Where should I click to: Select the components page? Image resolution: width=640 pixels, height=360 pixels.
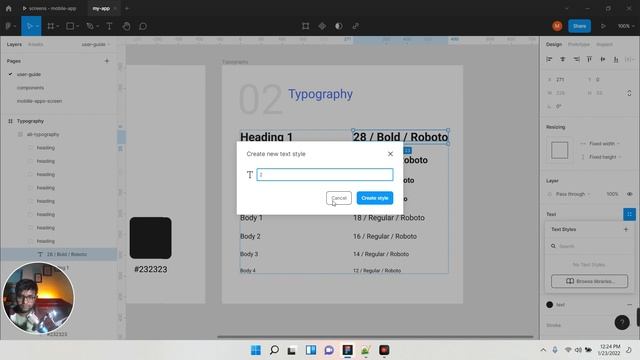[30, 88]
